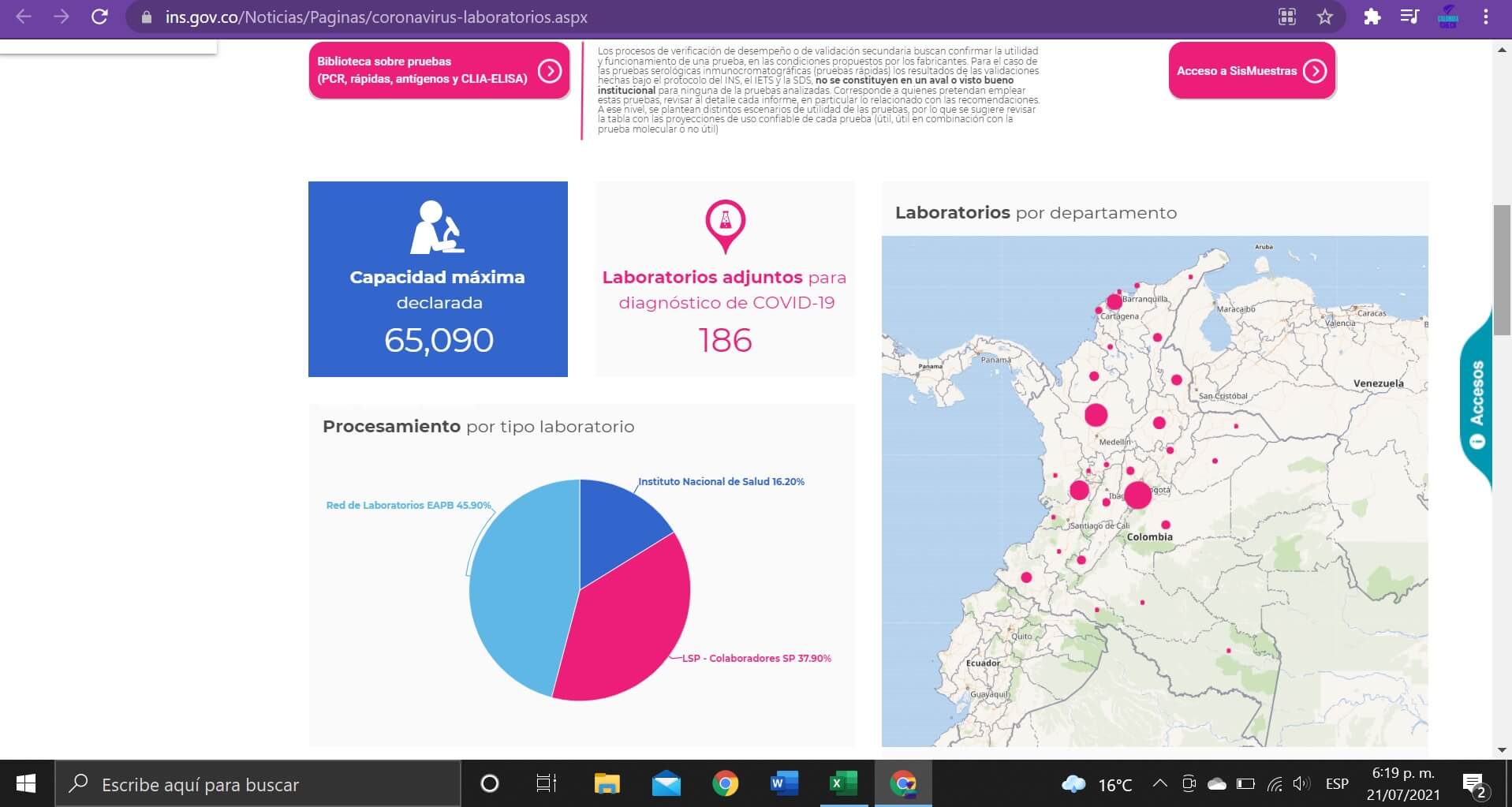The image size is (1512, 807).
Task: Click the scrollbar down arrow
Action: [1502, 749]
